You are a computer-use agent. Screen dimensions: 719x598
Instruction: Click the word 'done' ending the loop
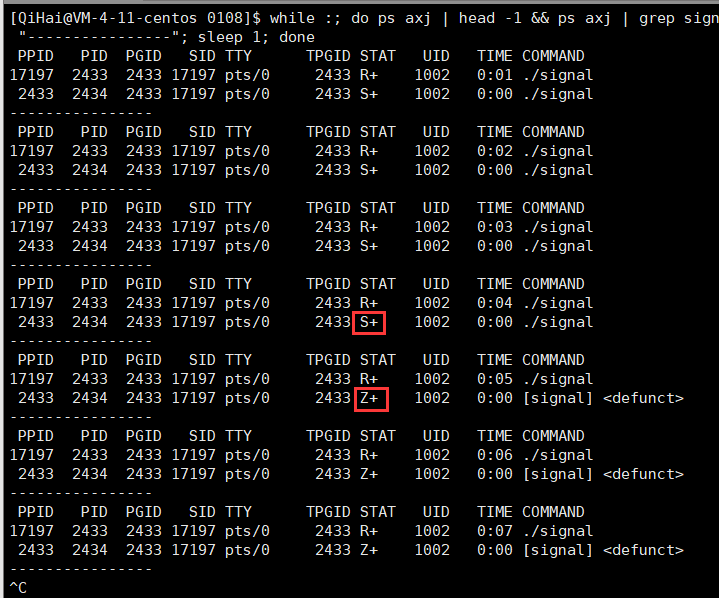[x=297, y=37]
